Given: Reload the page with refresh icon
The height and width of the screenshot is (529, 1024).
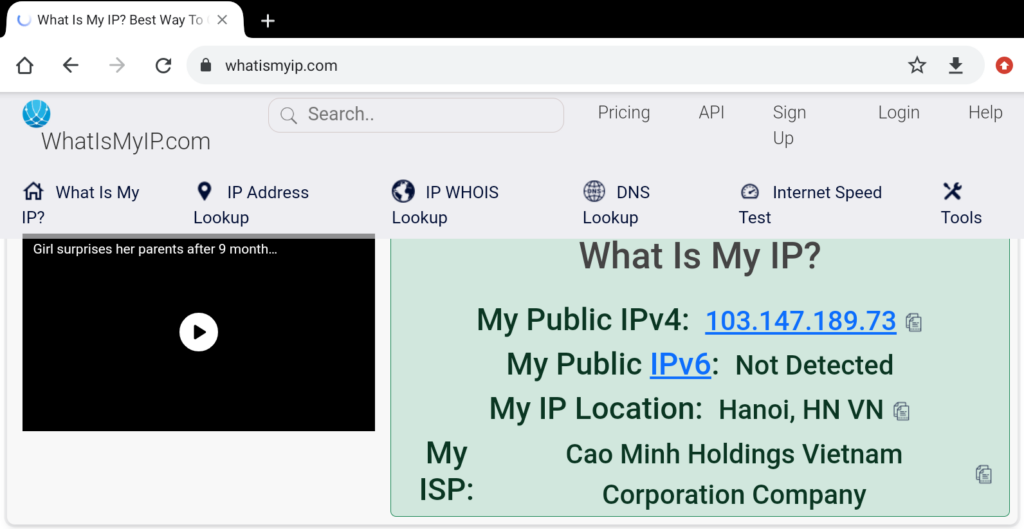Looking at the screenshot, I should [163, 65].
